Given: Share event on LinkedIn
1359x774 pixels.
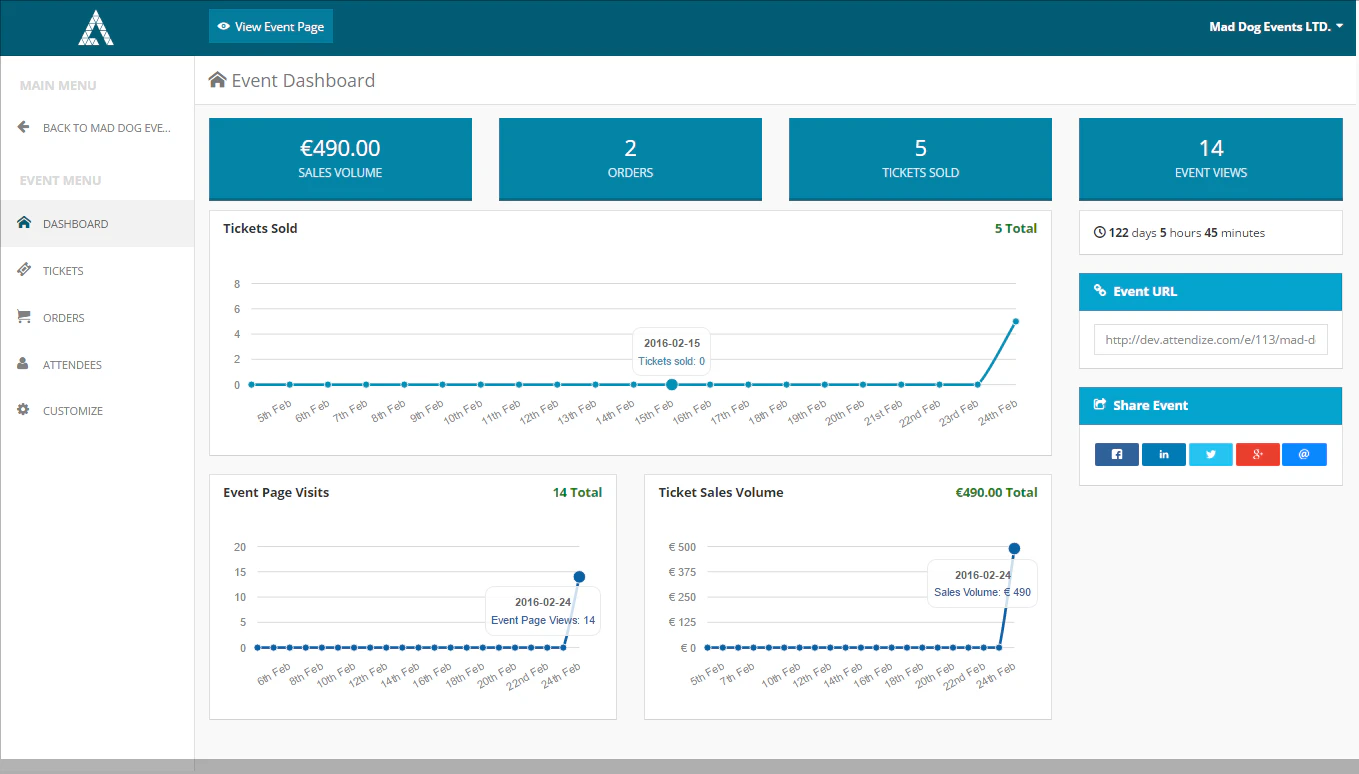Looking at the screenshot, I should [1164, 455].
